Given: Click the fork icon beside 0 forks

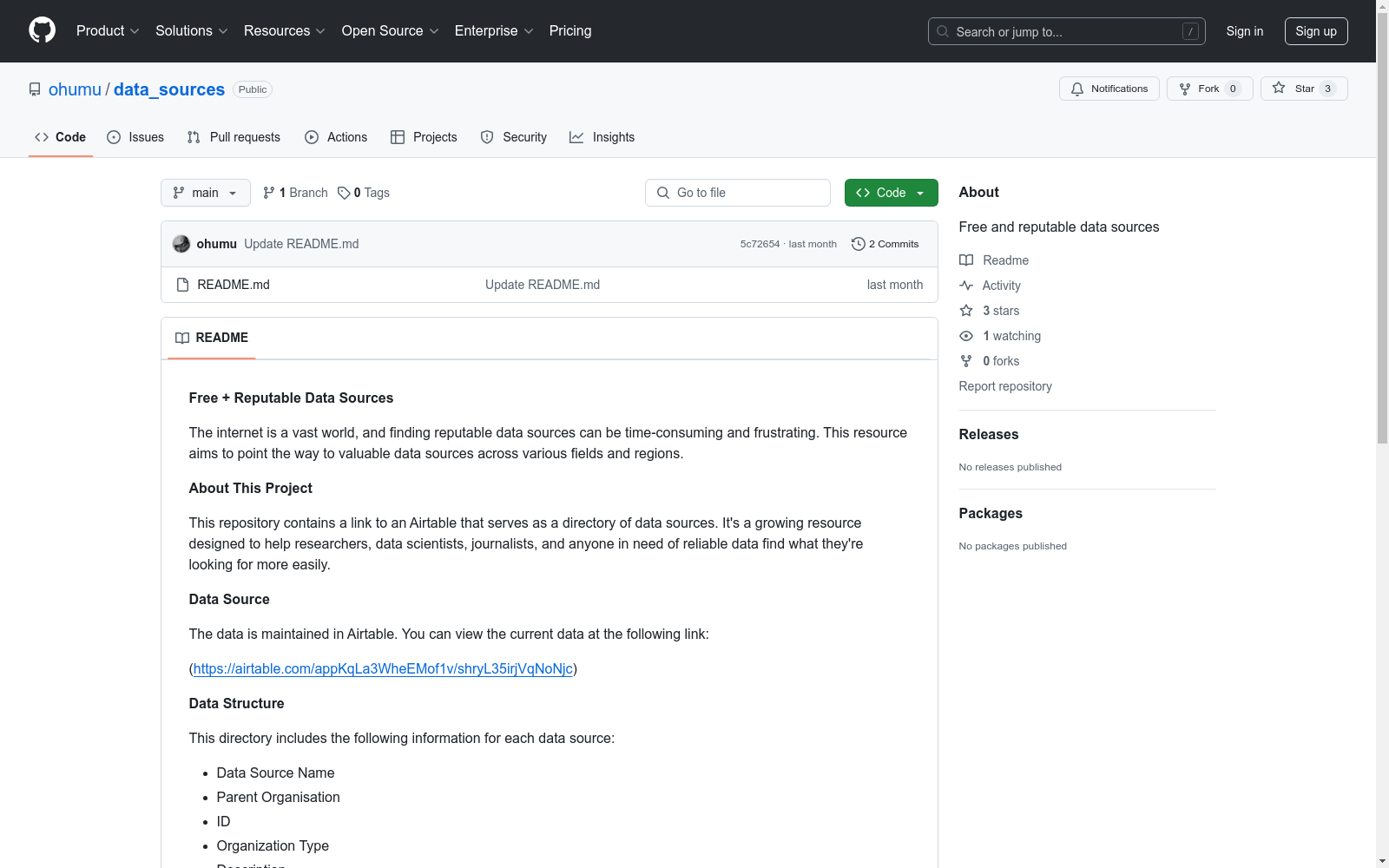Looking at the screenshot, I should pyautogui.click(x=966, y=361).
